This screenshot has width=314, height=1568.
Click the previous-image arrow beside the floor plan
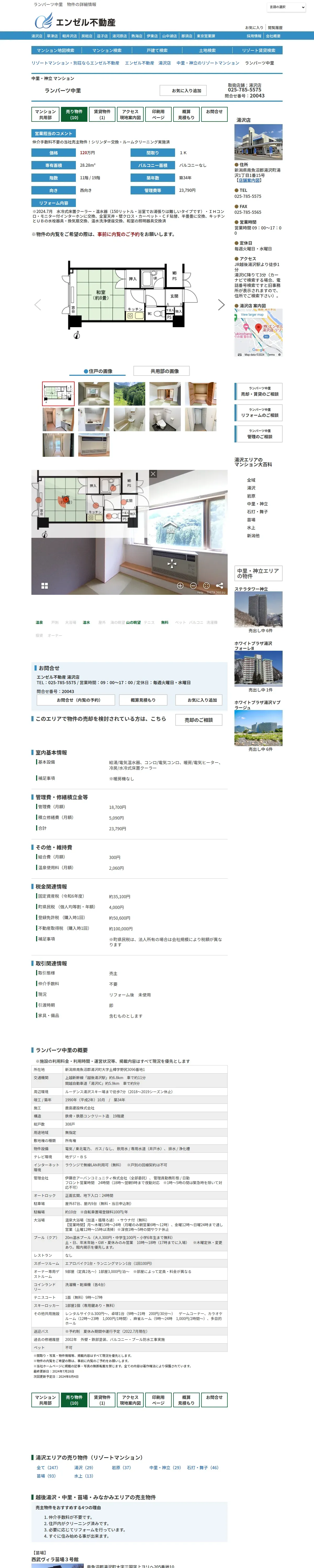(38, 304)
